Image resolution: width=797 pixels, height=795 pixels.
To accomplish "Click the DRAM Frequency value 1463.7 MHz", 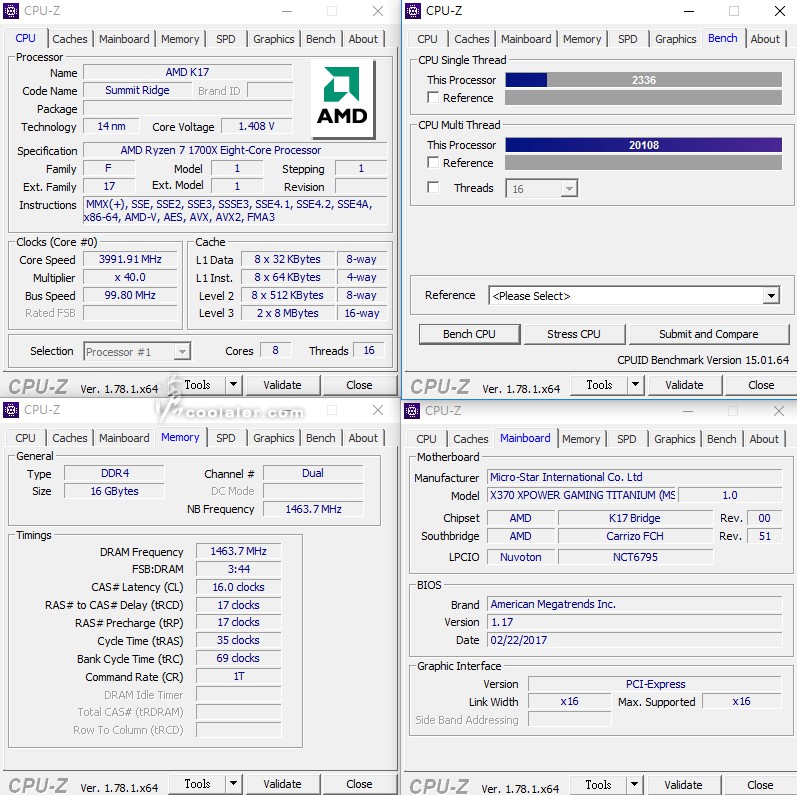I will 238,551.
